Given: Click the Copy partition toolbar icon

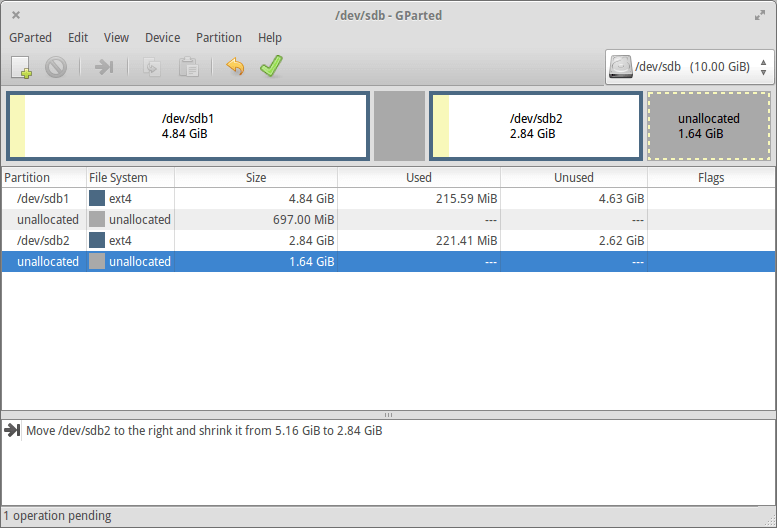Looking at the screenshot, I should click(152, 67).
